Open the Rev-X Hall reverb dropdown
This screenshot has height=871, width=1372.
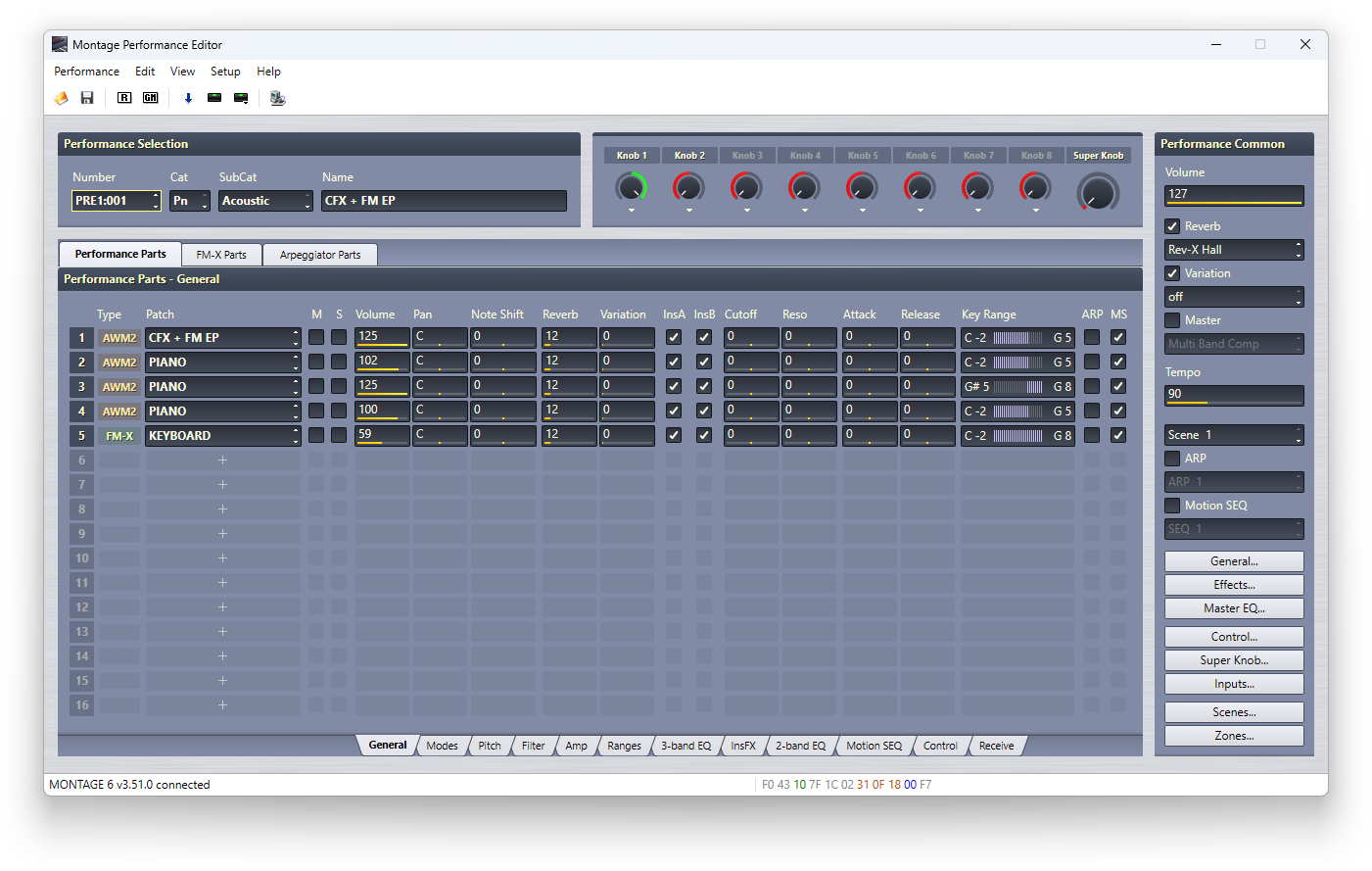[x=1233, y=250]
